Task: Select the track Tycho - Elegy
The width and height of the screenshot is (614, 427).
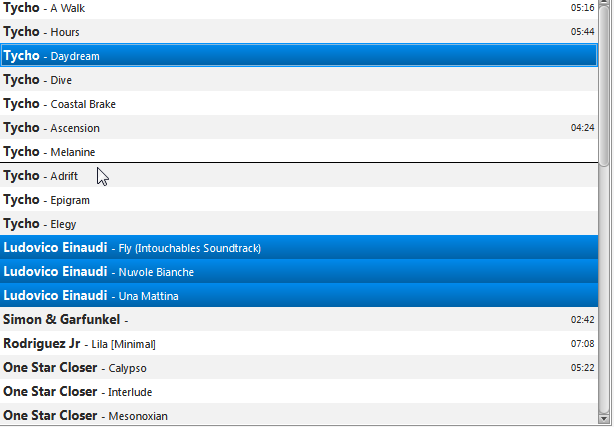Action: coord(299,223)
